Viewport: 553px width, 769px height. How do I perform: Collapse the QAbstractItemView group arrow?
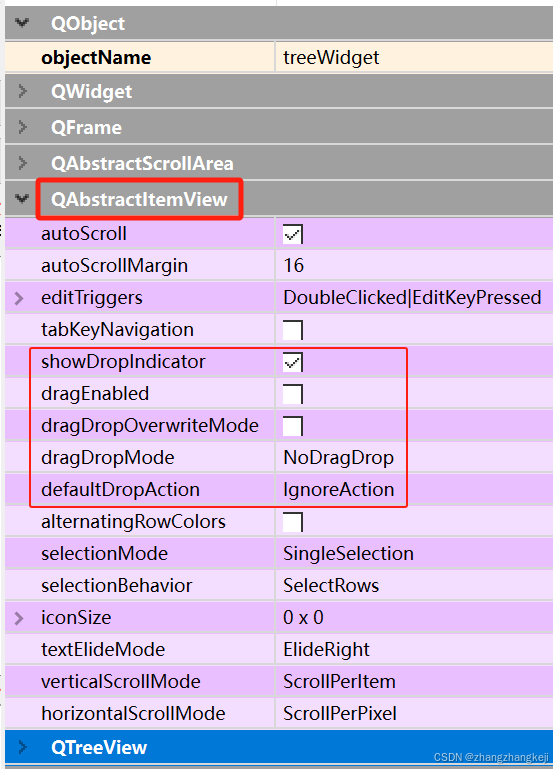[22, 199]
